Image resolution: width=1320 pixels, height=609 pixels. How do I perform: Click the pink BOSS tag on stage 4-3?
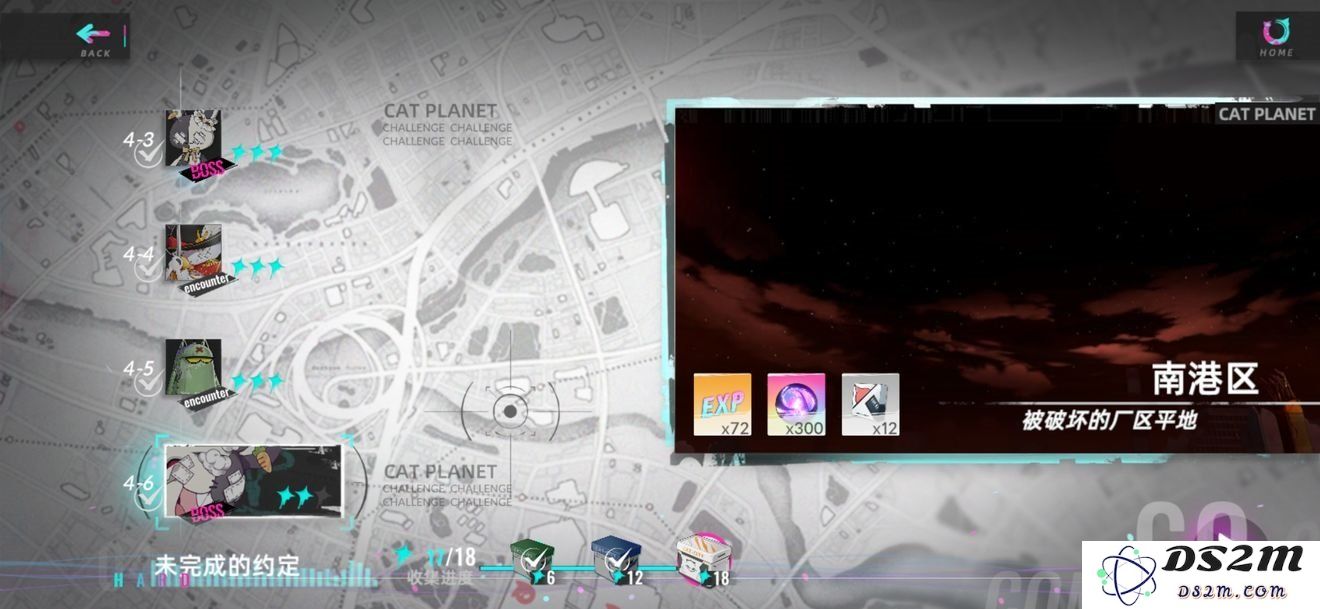point(207,170)
